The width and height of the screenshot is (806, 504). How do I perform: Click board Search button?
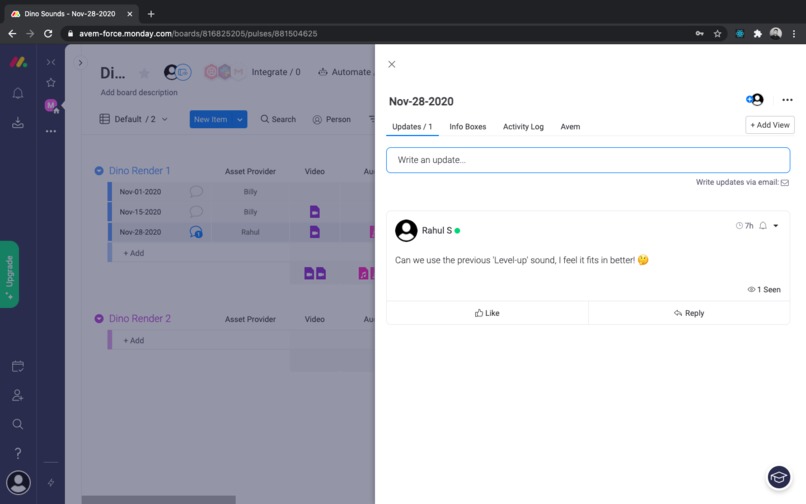278,119
